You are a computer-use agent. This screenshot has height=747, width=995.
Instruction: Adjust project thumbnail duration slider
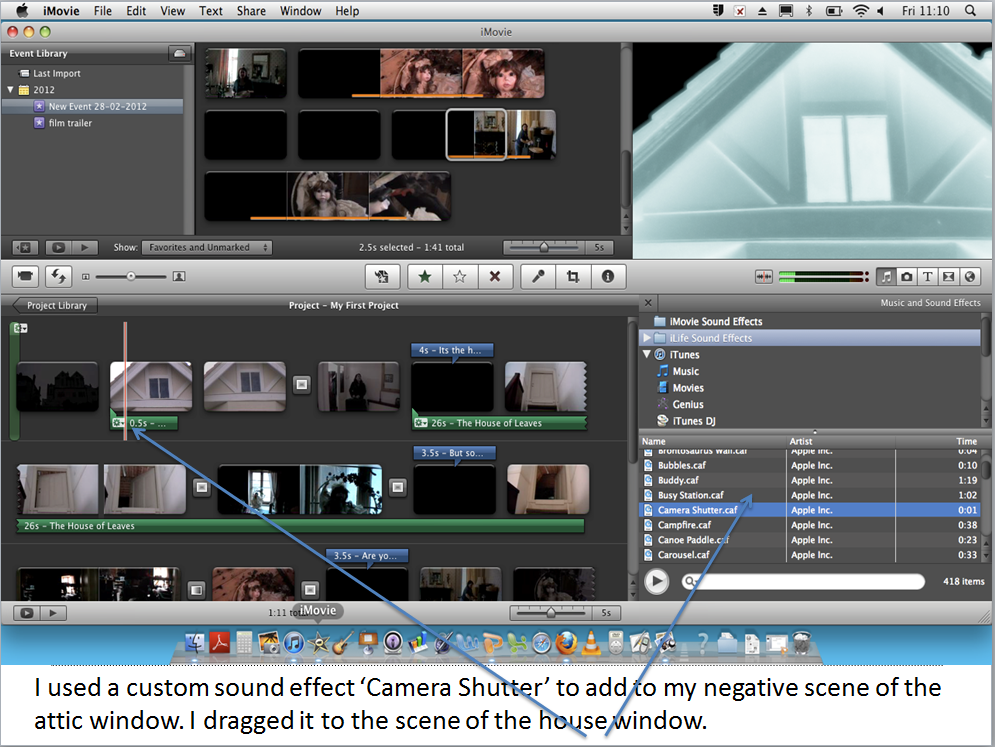[551, 612]
